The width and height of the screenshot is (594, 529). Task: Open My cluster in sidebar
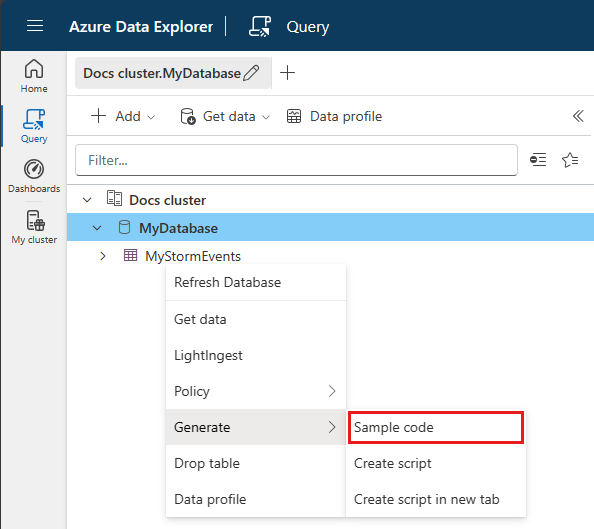tap(34, 227)
